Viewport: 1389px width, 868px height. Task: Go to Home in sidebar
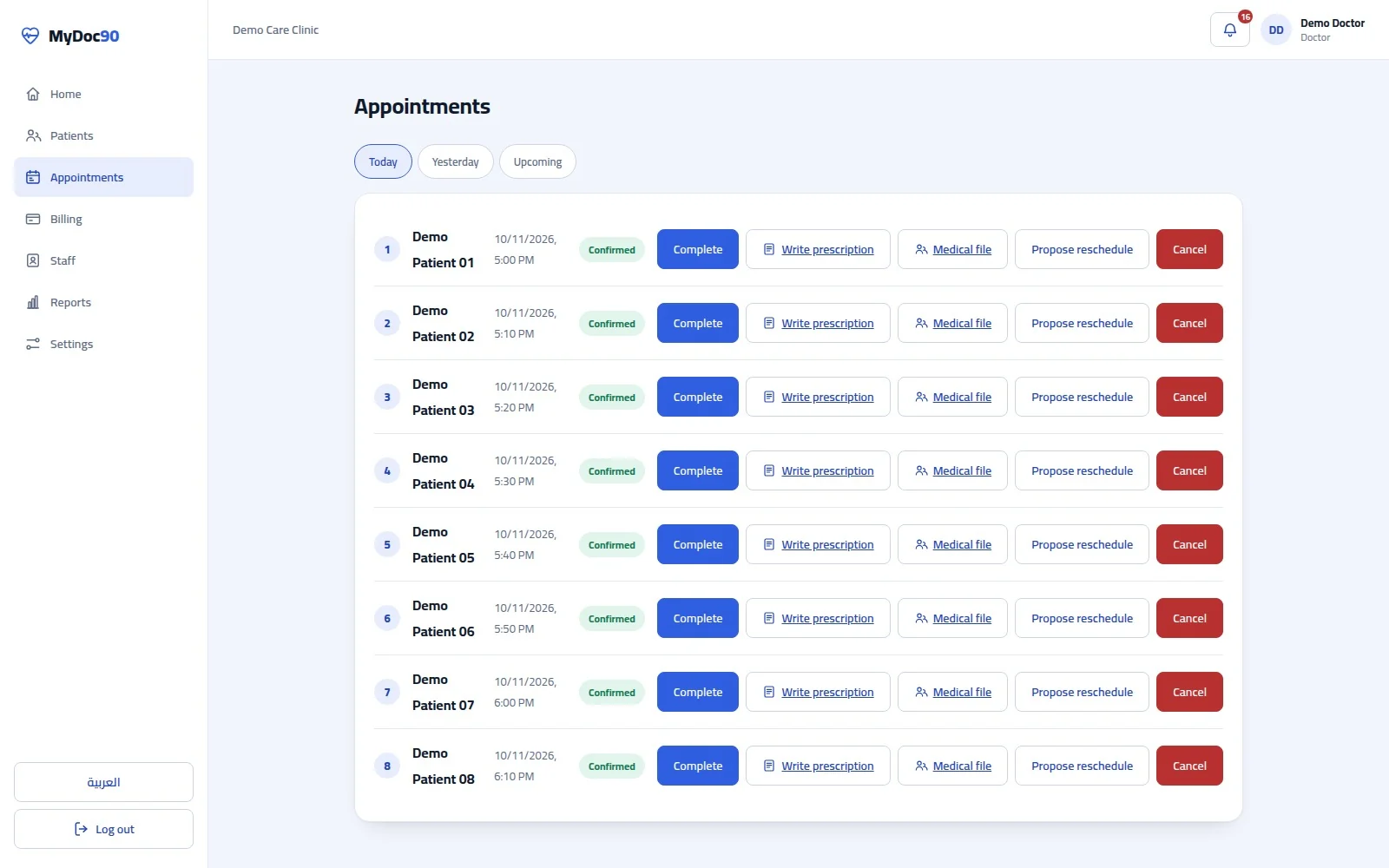coord(103,94)
